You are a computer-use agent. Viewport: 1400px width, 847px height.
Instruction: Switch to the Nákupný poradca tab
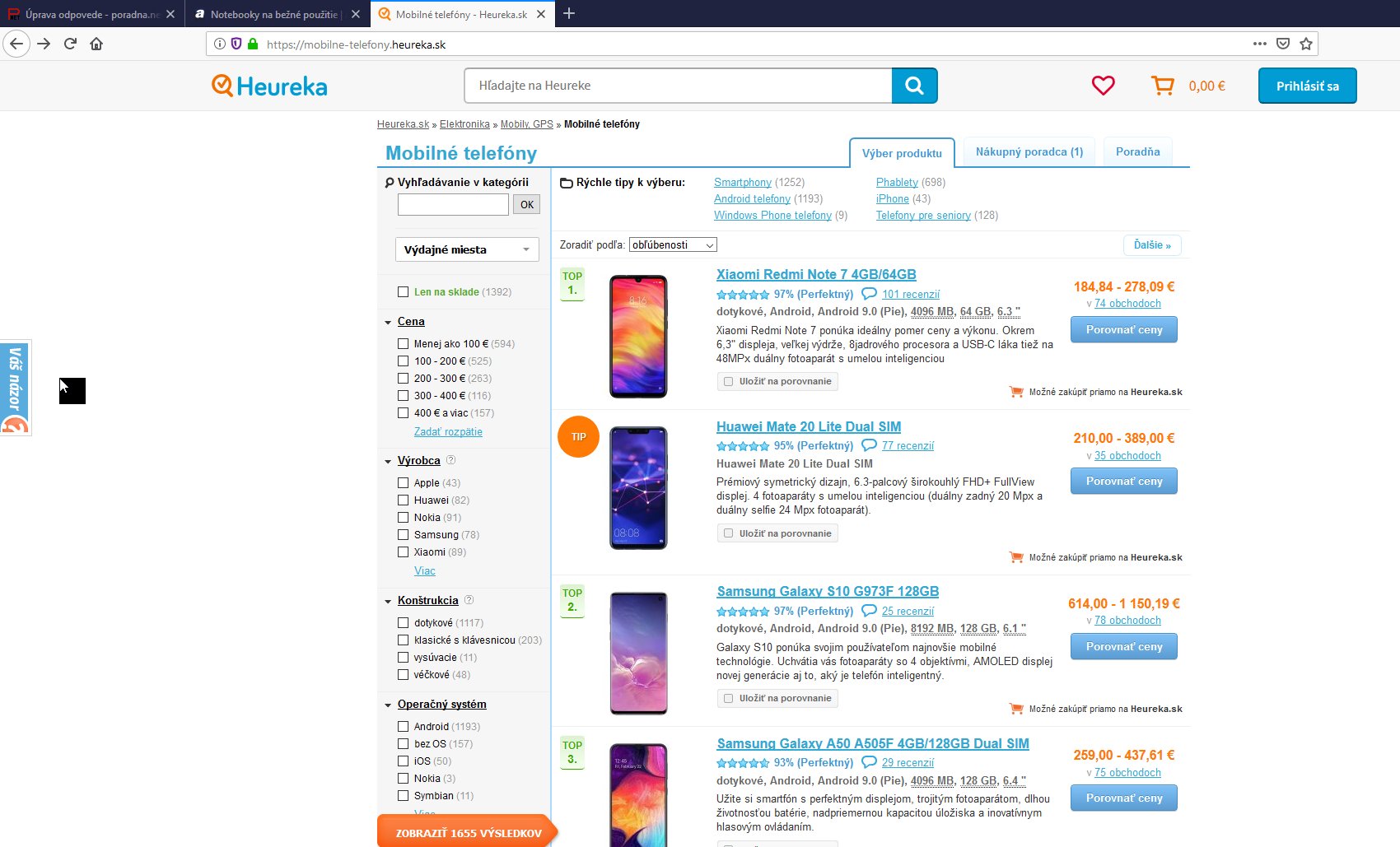tap(1029, 151)
